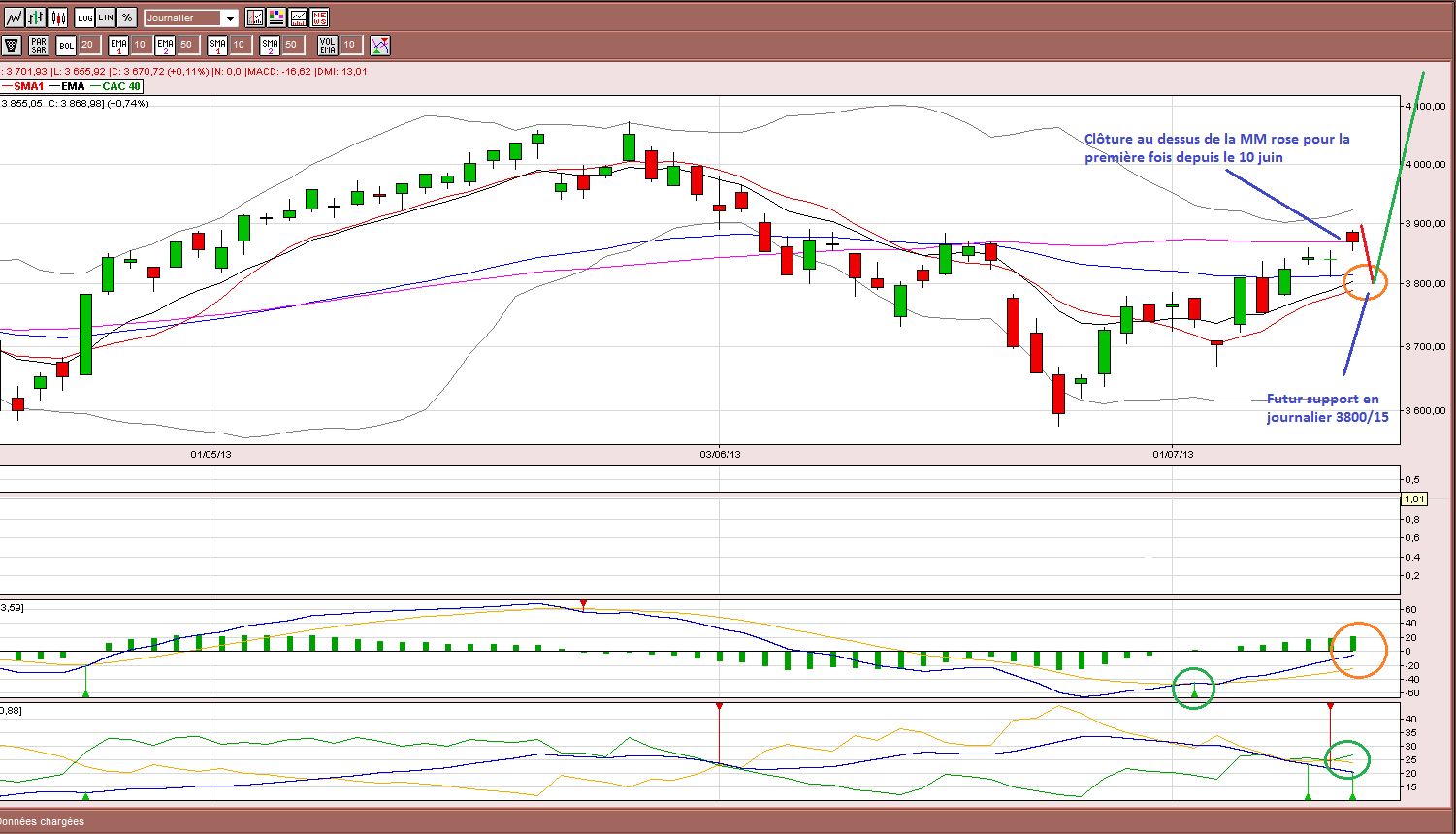The image size is (1456, 834).
Task: Click the black EMA legend entry
Action: [x=67, y=86]
